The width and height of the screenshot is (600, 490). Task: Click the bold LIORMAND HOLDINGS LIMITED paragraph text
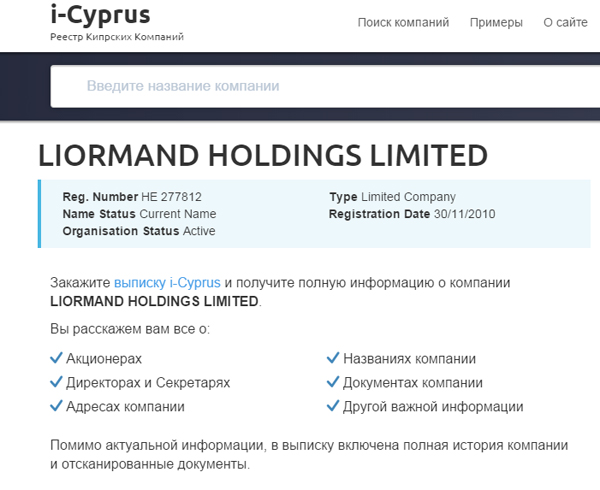[155, 301]
